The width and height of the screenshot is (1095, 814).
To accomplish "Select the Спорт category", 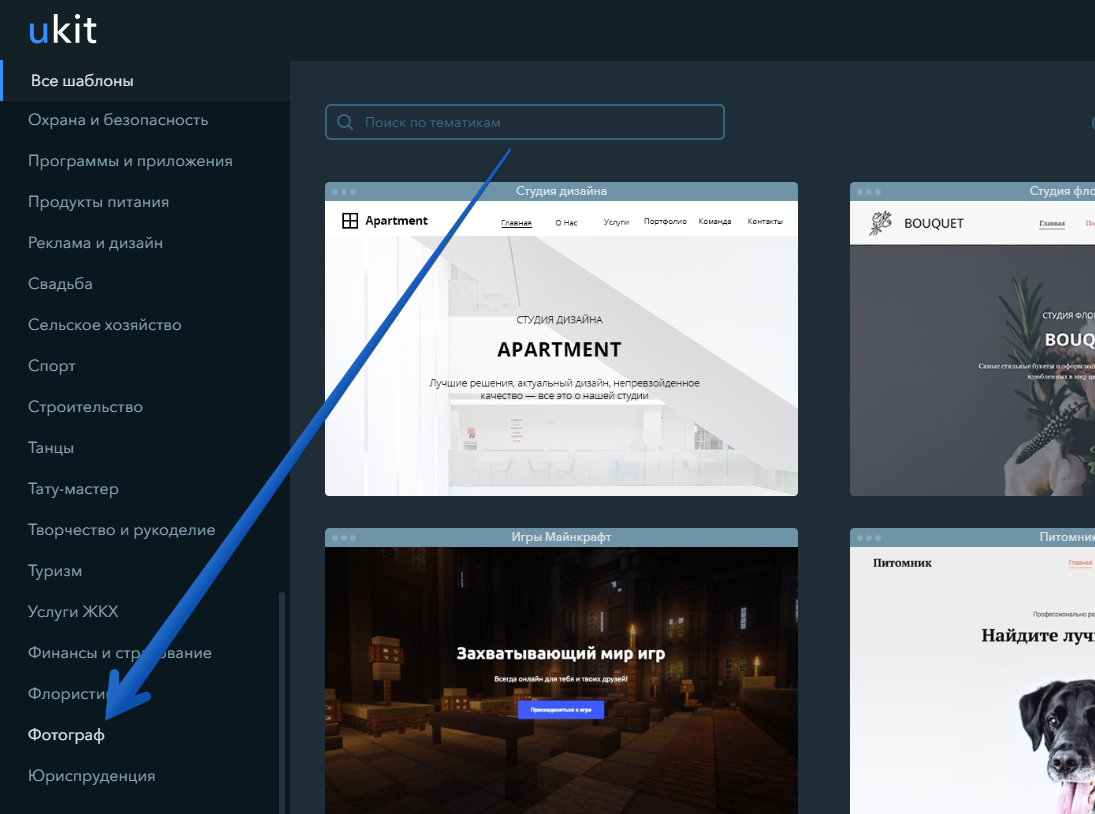I will point(52,367).
